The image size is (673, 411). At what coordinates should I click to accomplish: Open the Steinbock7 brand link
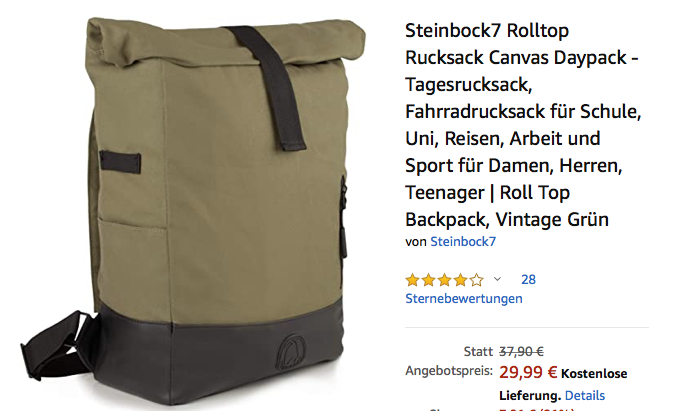[463, 242]
